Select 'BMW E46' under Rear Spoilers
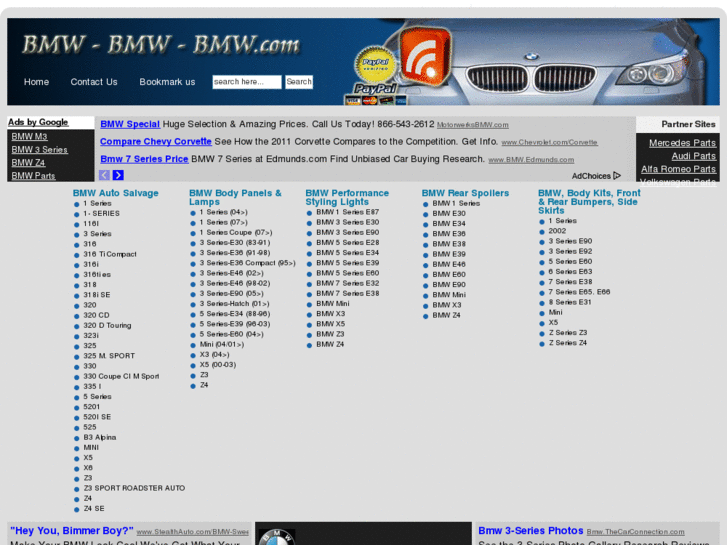The image size is (727, 545). click(449, 264)
